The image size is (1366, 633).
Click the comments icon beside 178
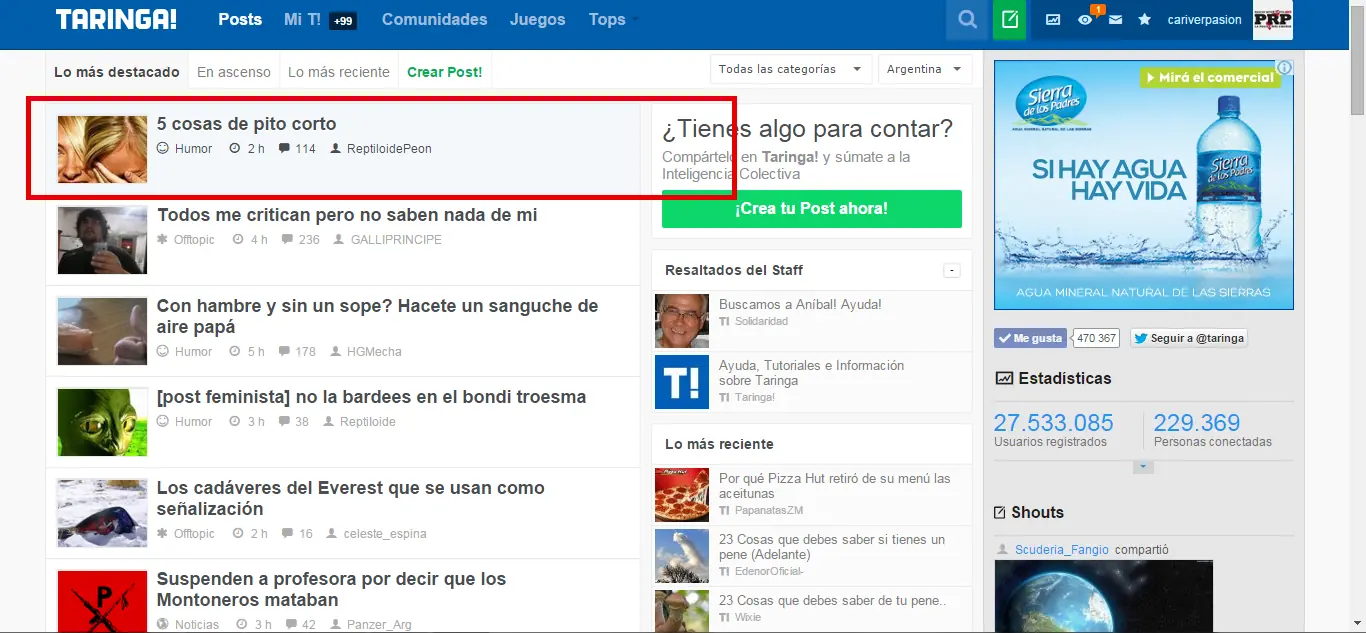[284, 352]
